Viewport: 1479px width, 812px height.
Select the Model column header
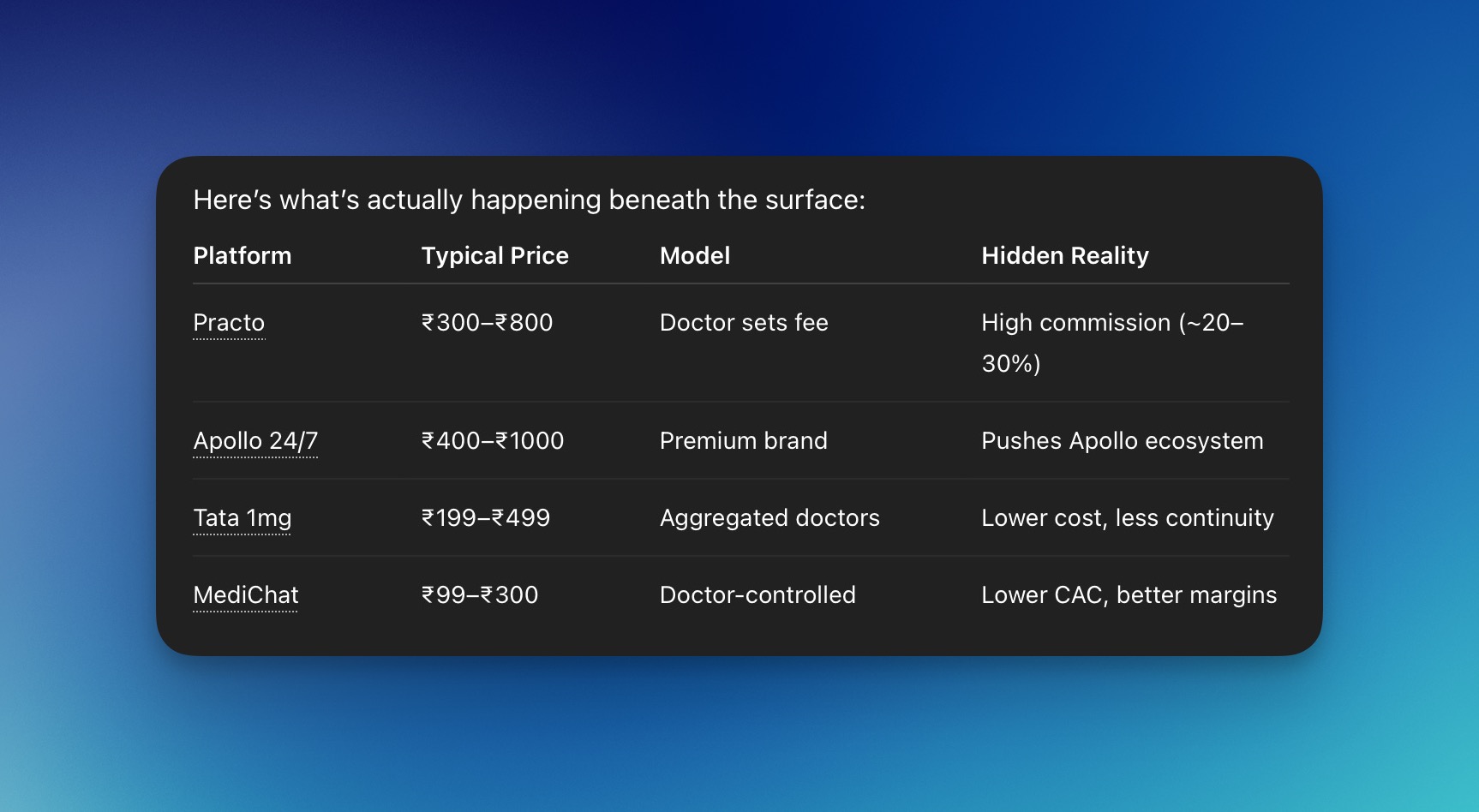click(695, 256)
